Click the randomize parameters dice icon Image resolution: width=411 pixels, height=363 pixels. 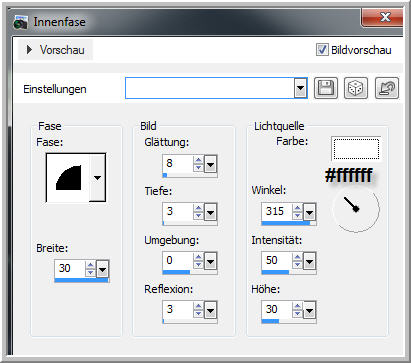pos(356,88)
